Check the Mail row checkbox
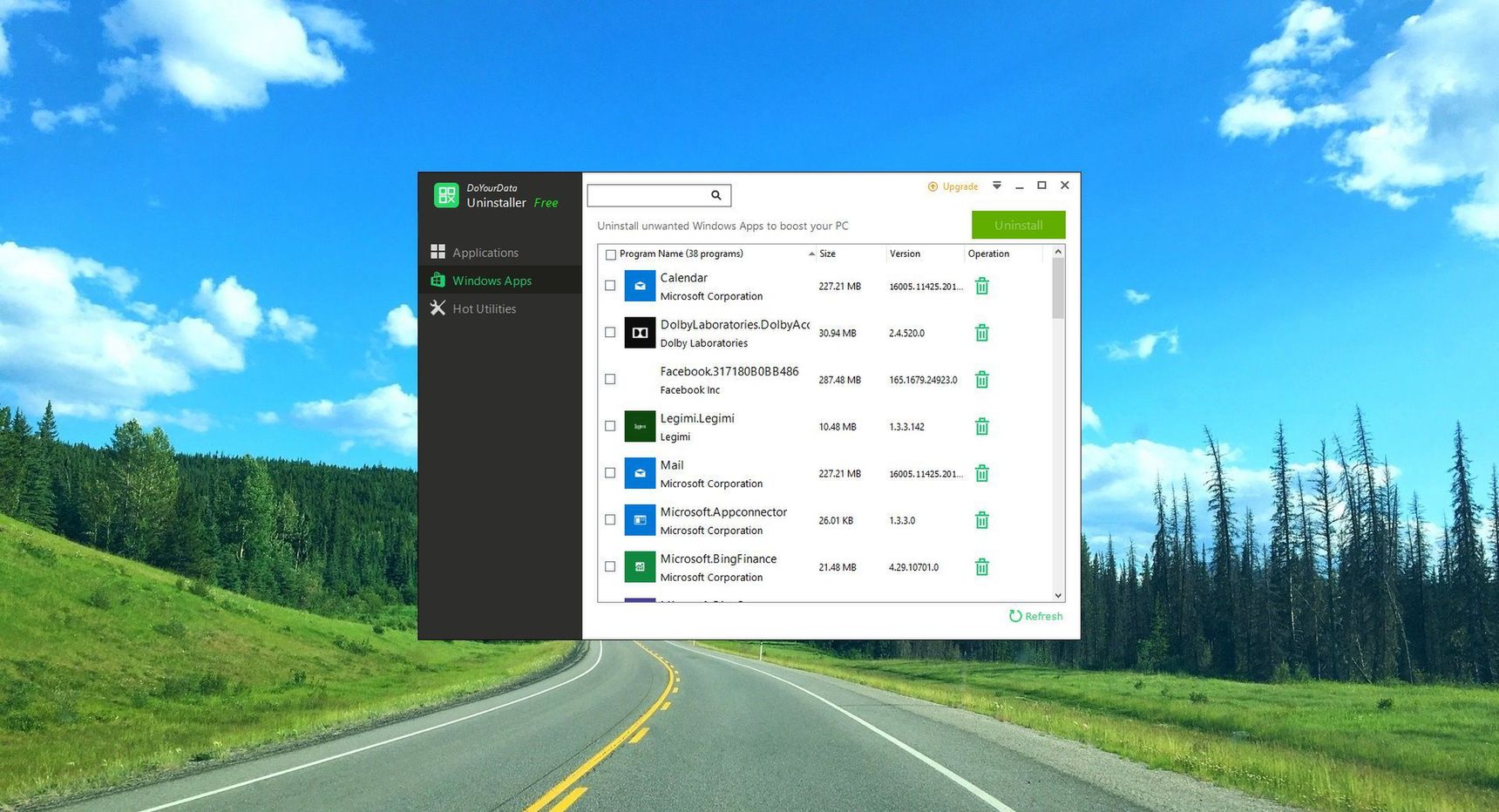 click(x=610, y=473)
